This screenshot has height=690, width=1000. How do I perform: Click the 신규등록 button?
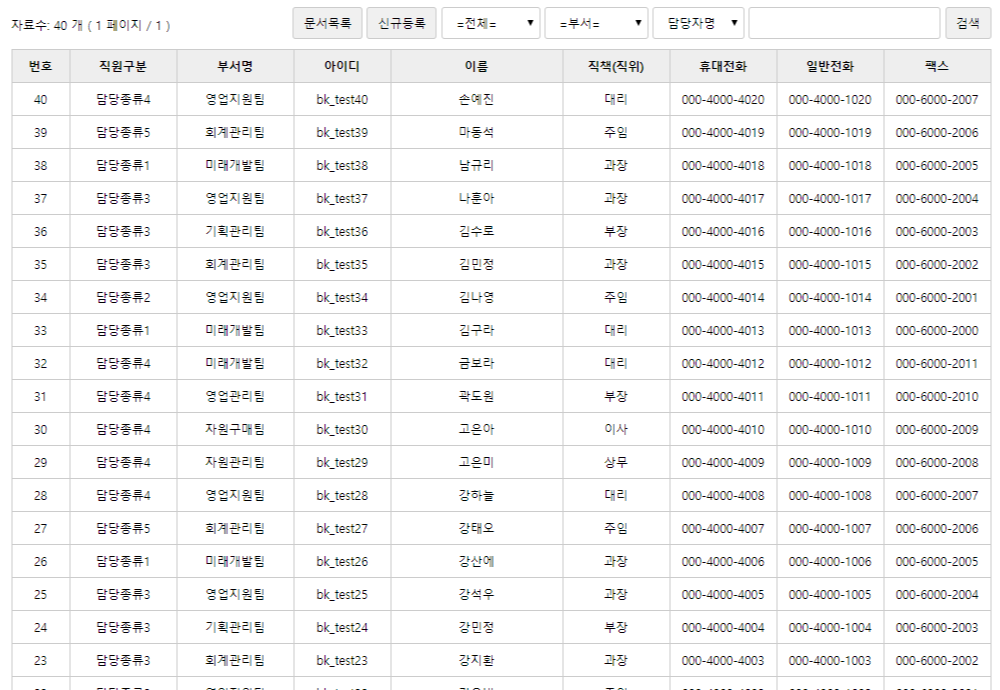(x=401, y=23)
